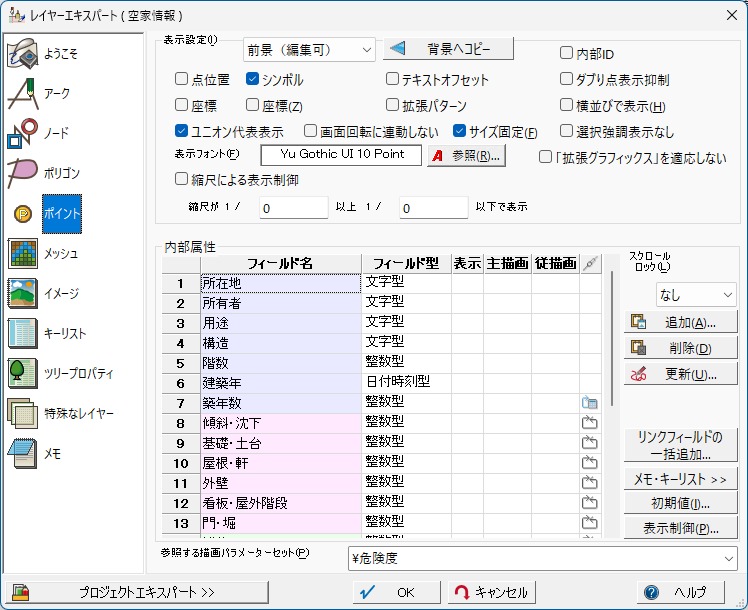The width and height of the screenshot is (748, 610).
Task: Click リンクフィールドの一括追加 button
Action: pos(681,445)
